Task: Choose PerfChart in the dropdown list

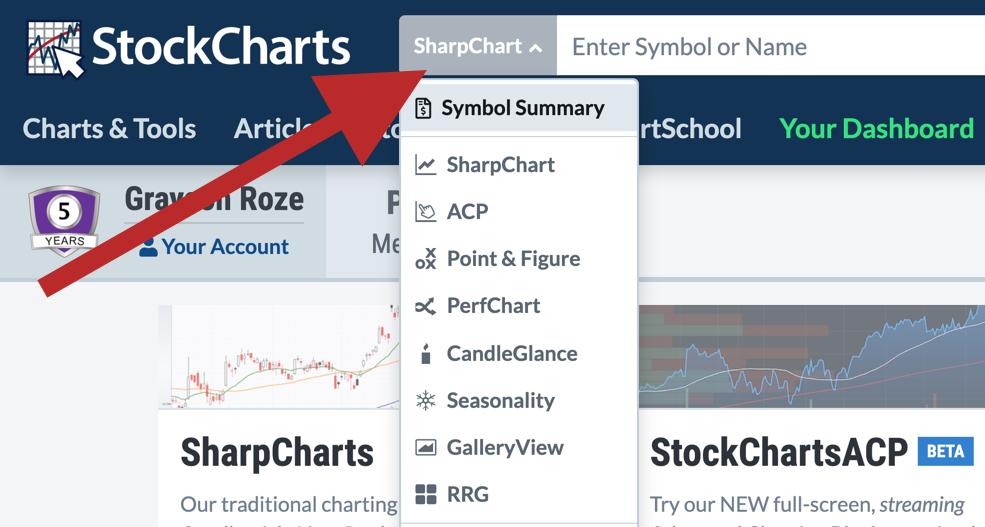Action: (493, 306)
